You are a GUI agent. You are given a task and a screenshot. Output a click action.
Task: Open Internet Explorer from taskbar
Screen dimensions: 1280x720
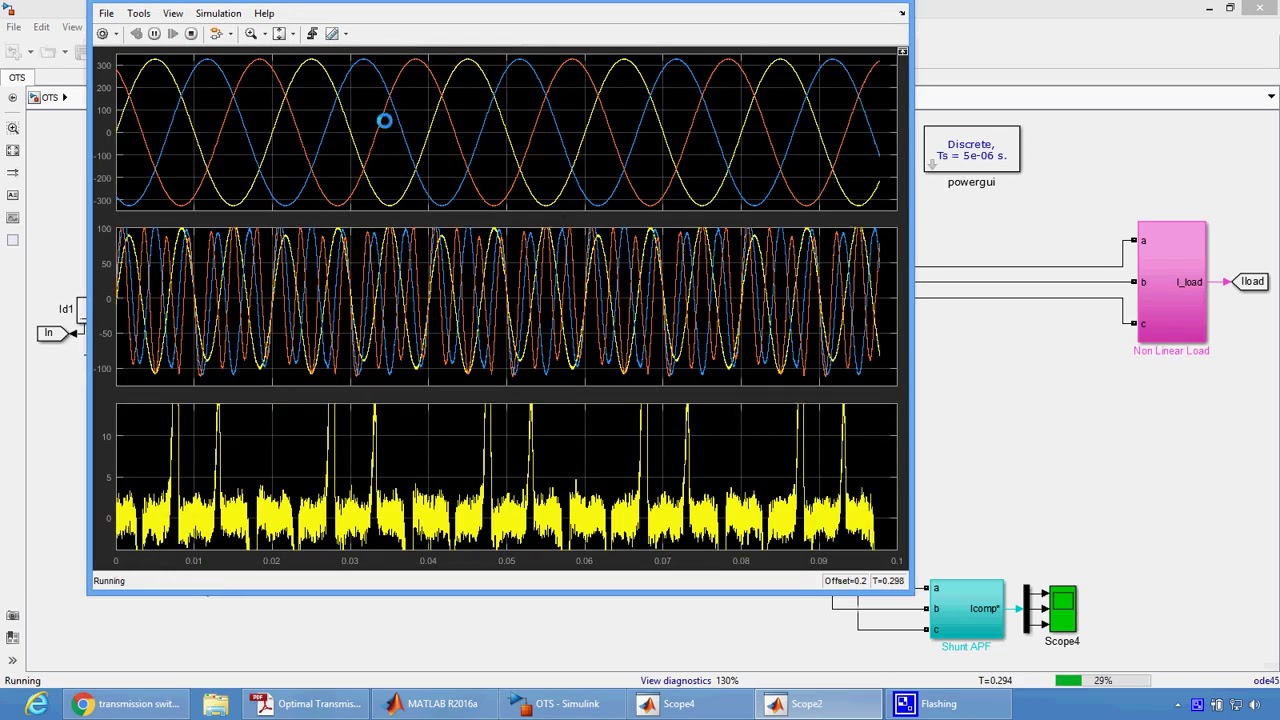point(36,704)
